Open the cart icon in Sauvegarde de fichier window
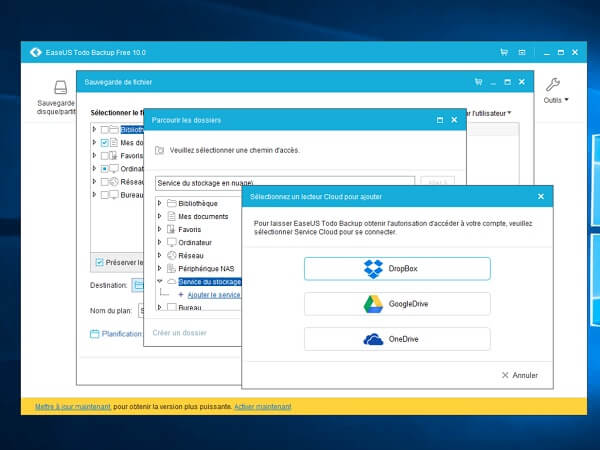This screenshot has height=450, width=600. [478, 82]
